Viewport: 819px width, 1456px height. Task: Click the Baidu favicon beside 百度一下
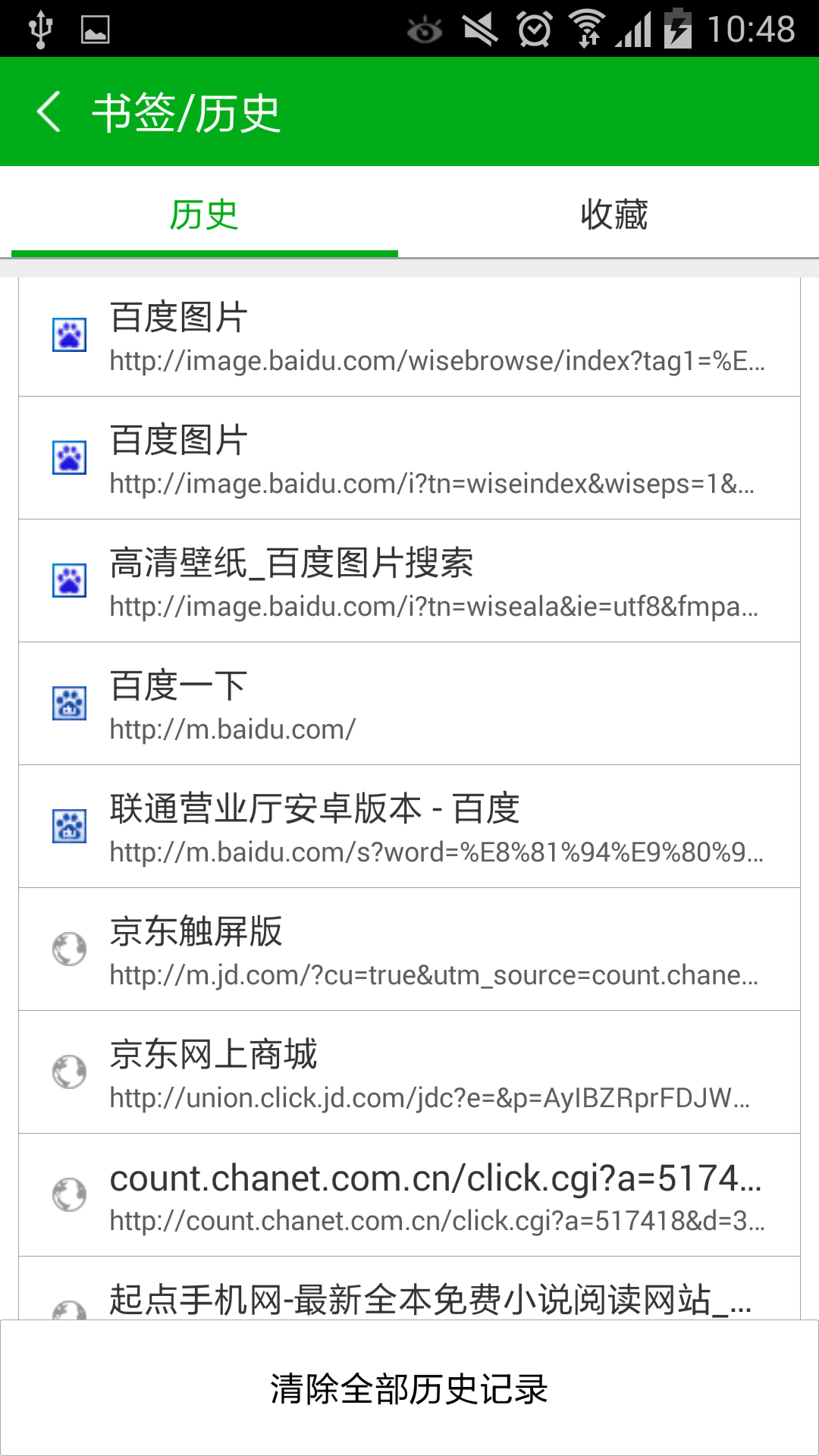coord(69,704)
